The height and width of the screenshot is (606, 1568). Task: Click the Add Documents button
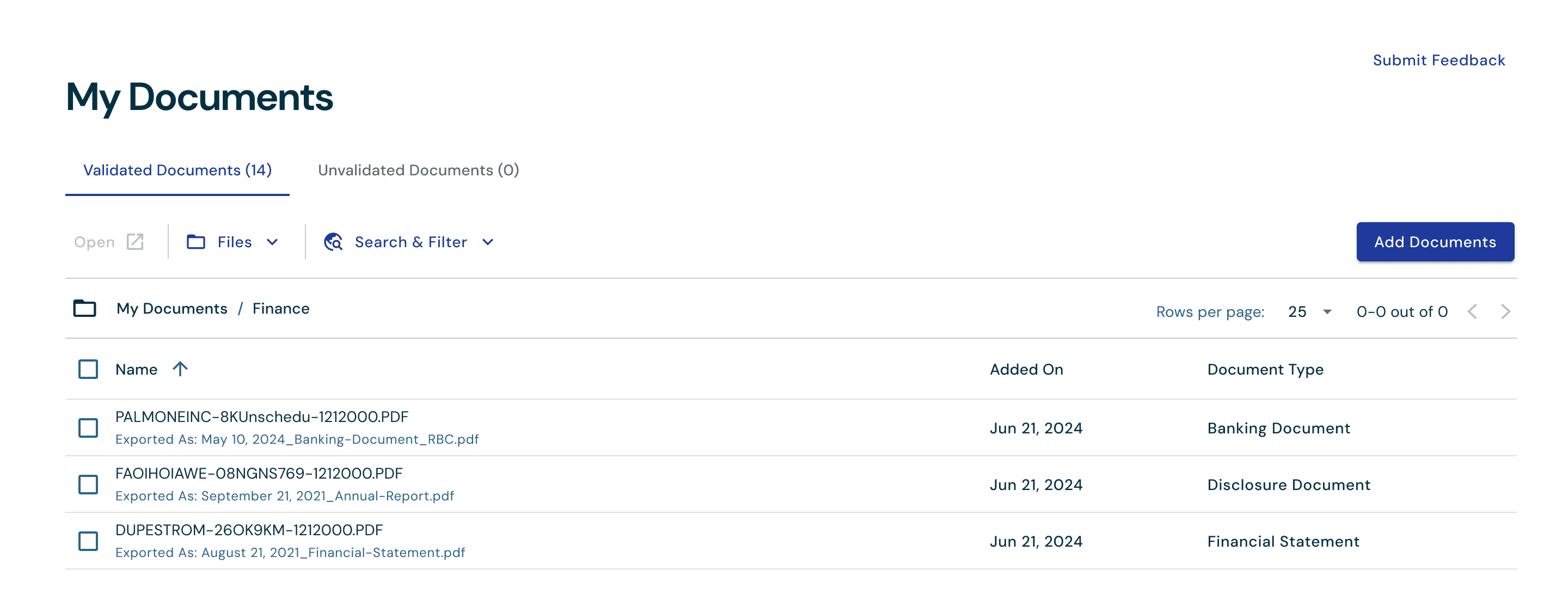(x=1435, y=242)
